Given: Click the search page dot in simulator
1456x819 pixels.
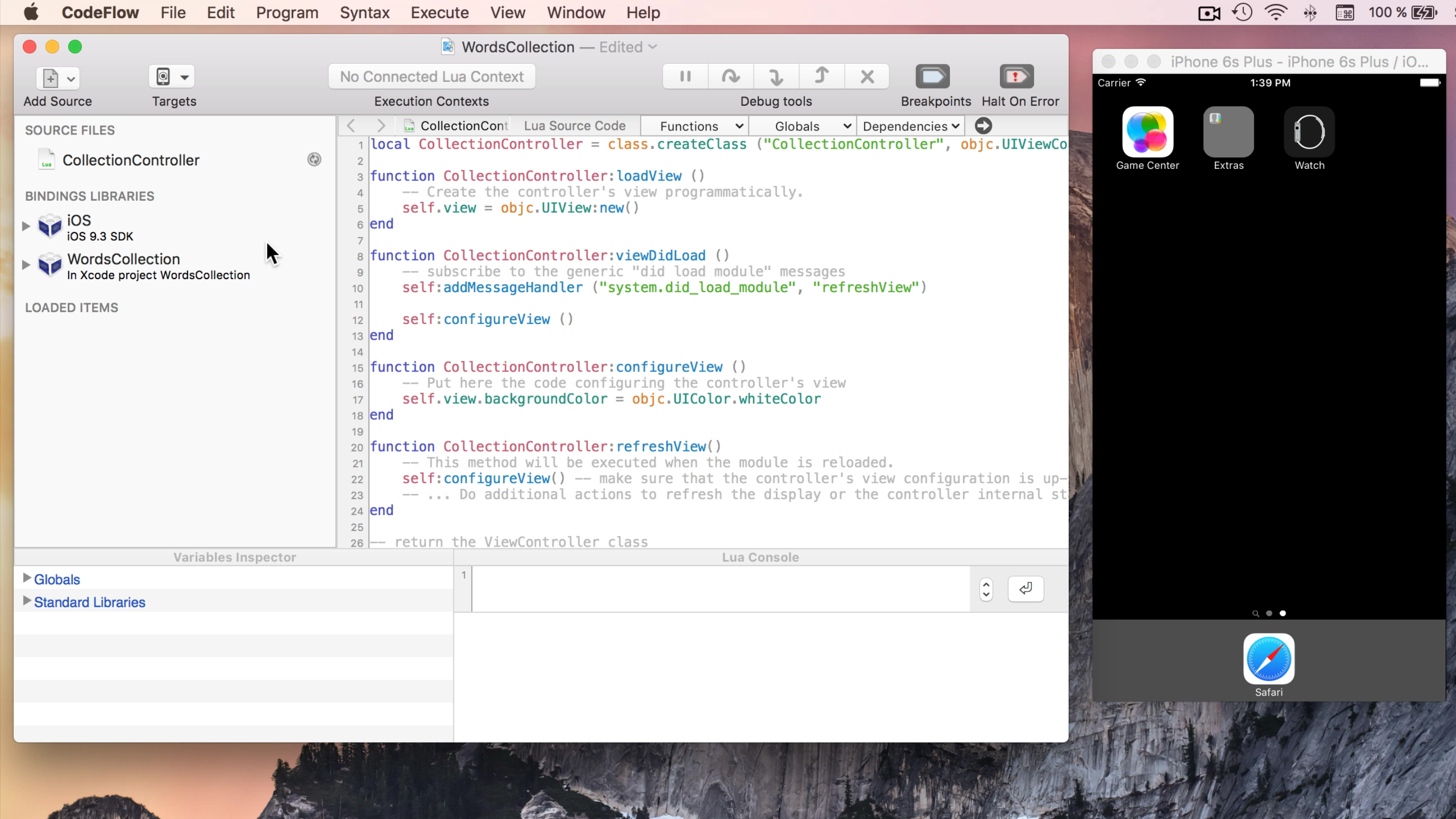Looking at the screenshot, I should [x=1255, y=613].
